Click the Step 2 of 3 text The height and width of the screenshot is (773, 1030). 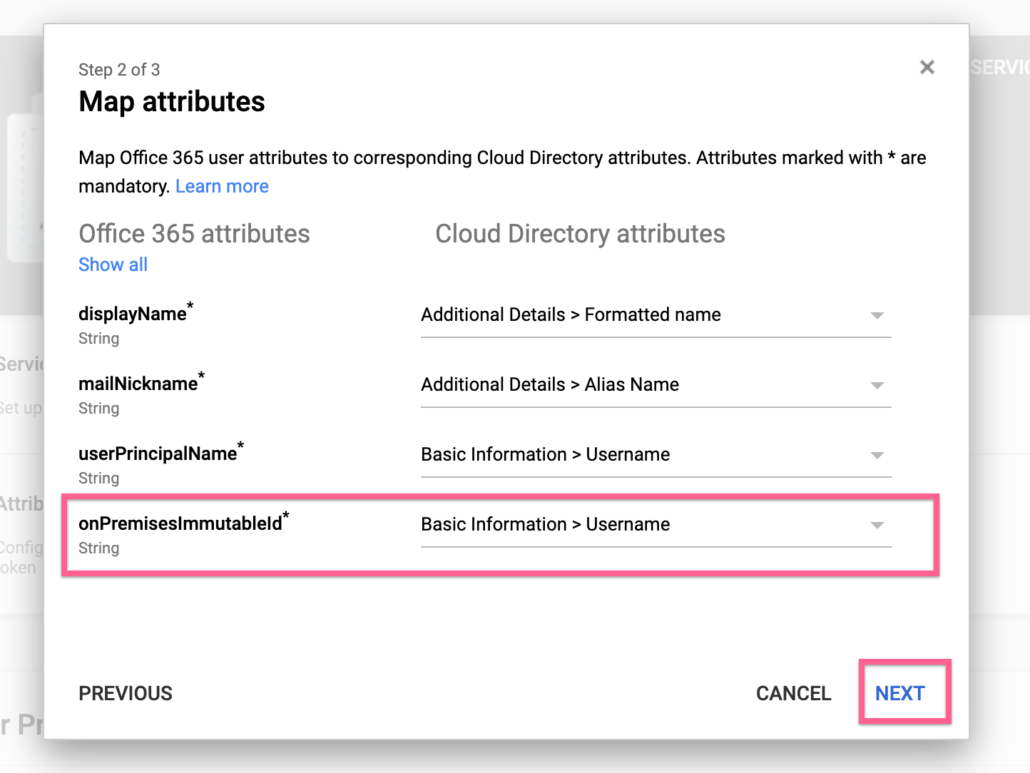(x=119, y=70)
